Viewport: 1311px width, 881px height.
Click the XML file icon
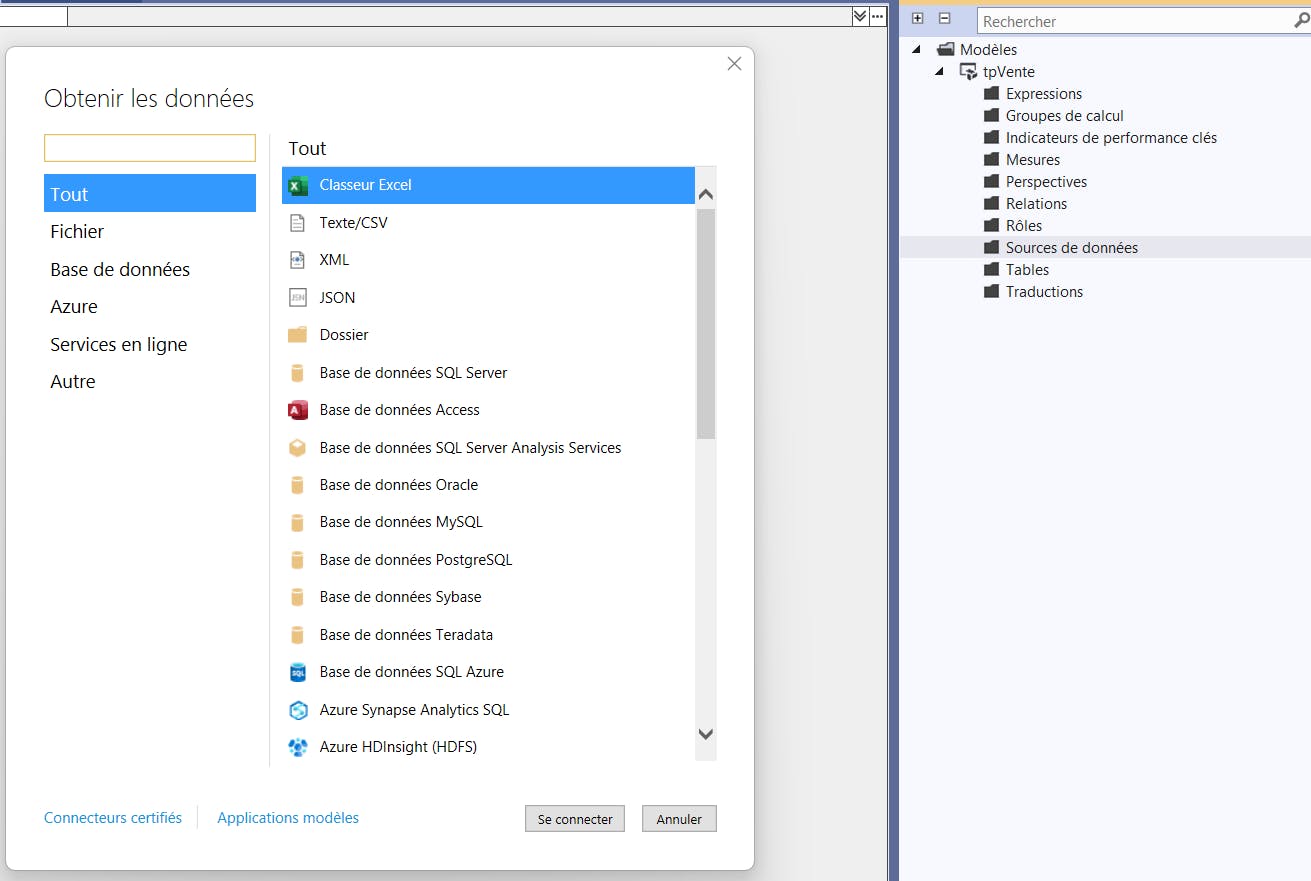pyautogui.click(x=297, y=260)
